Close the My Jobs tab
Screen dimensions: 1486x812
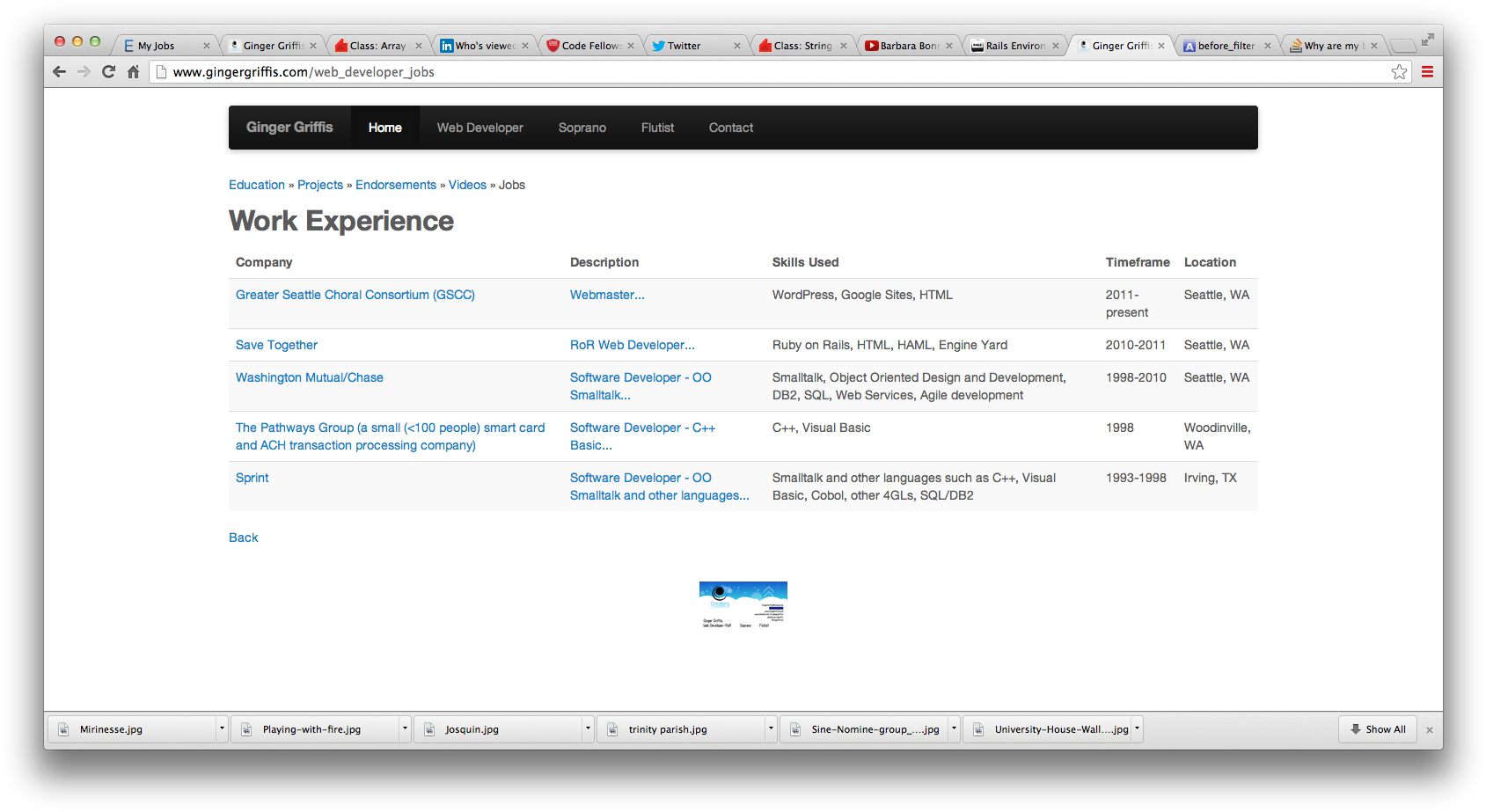[x=207, y=46]
